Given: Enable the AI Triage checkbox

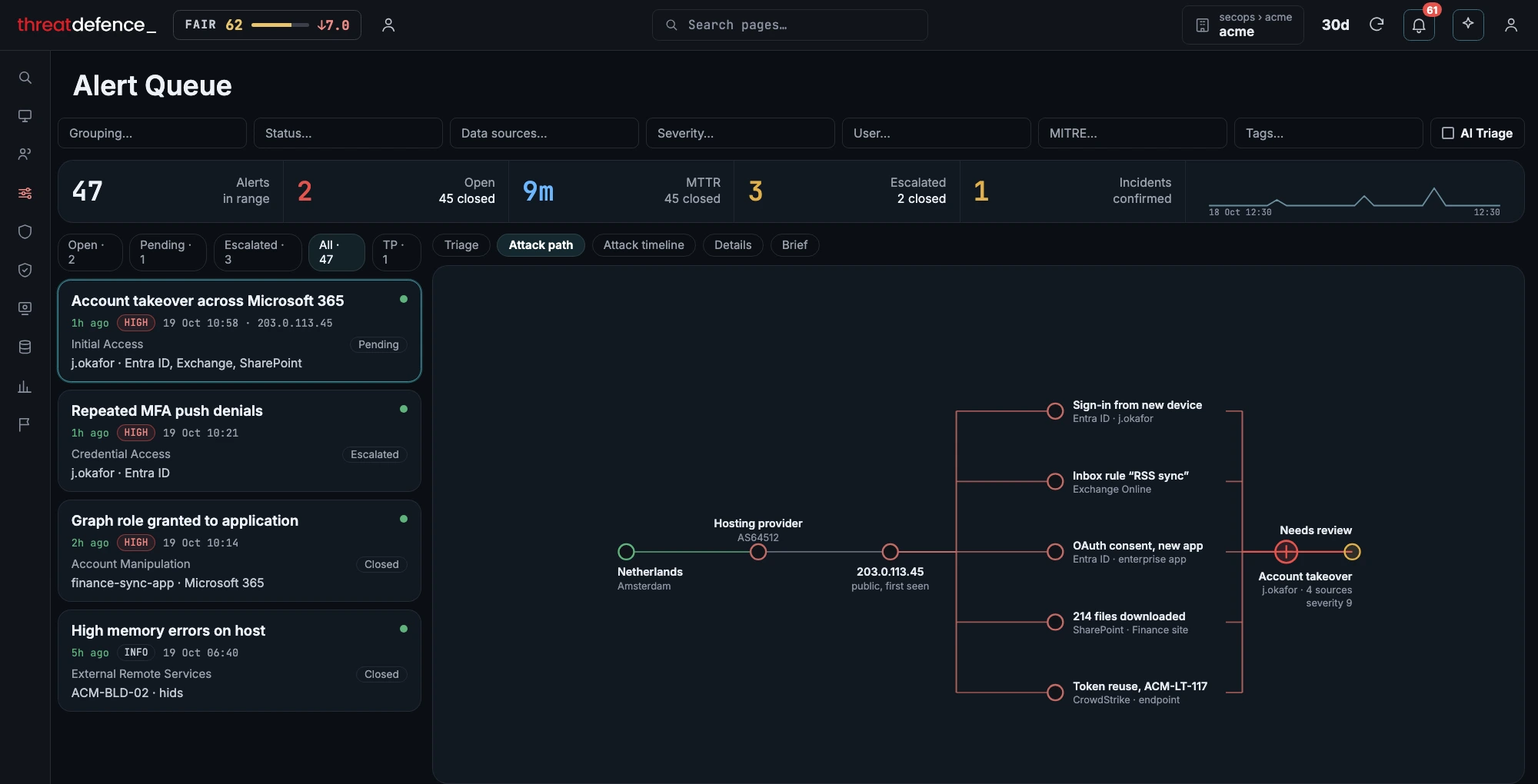Looking at the screenshot, I should 1447,133.
